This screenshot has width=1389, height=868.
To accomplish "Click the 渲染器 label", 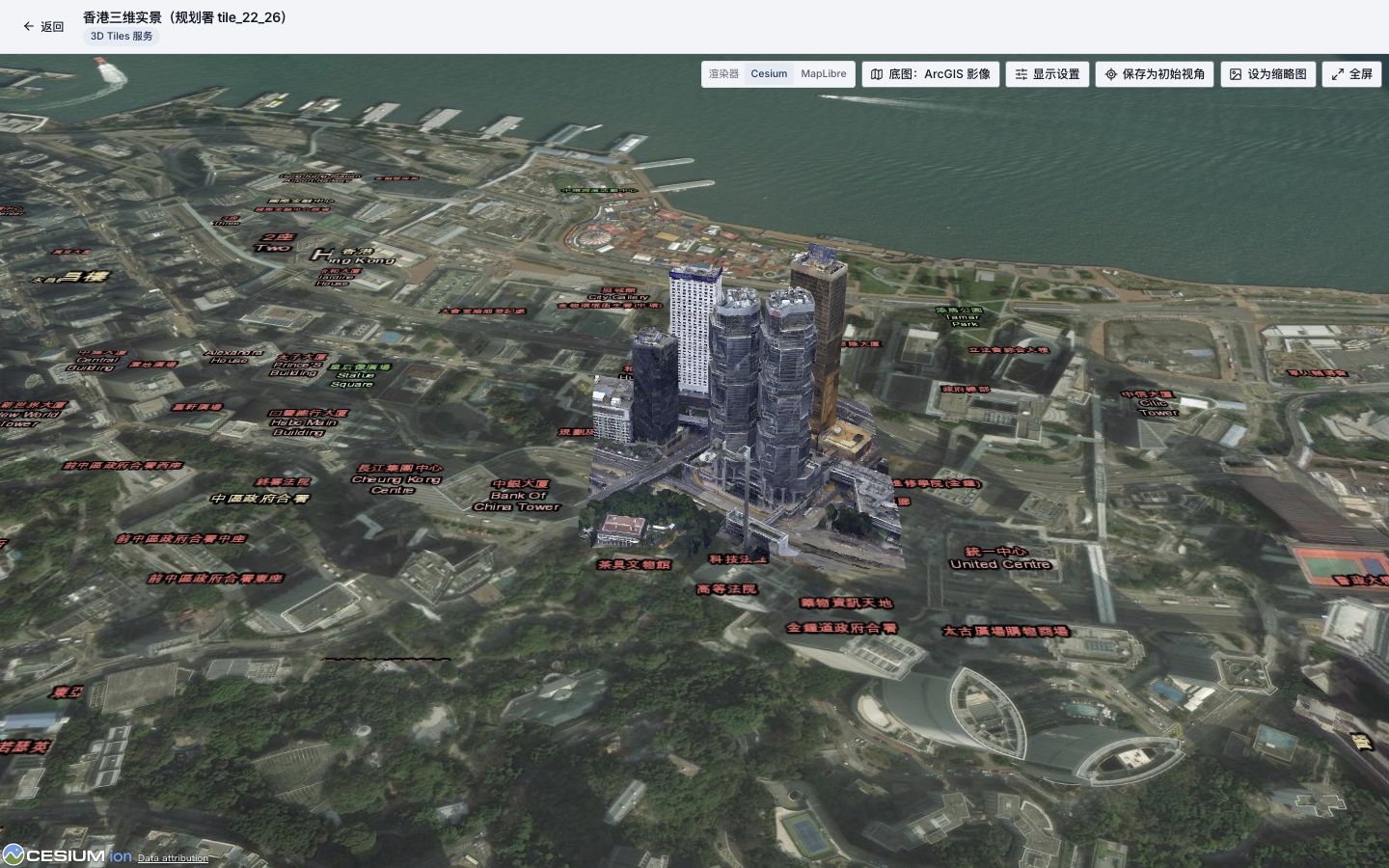I will [723, 74].
